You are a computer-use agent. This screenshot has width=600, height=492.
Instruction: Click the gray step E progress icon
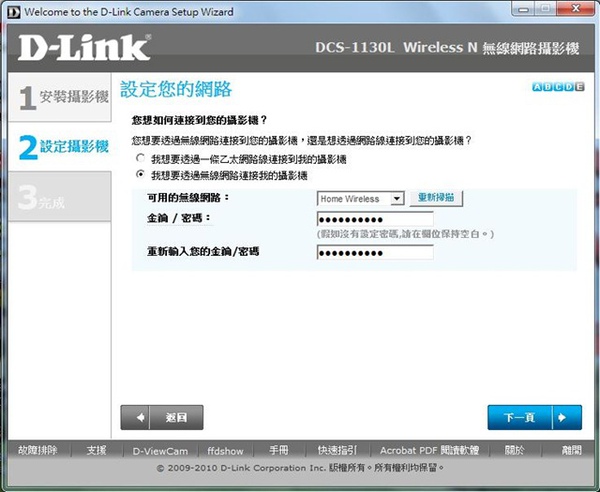[579, 87]
